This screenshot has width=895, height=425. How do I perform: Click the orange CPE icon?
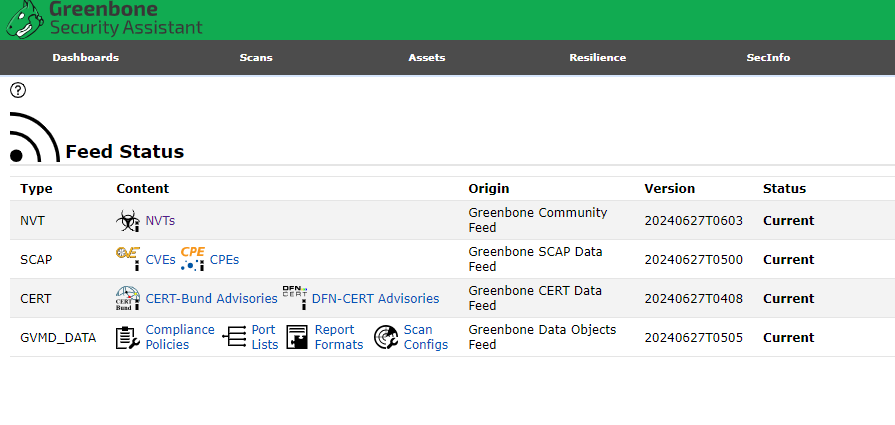click(192, 259)
